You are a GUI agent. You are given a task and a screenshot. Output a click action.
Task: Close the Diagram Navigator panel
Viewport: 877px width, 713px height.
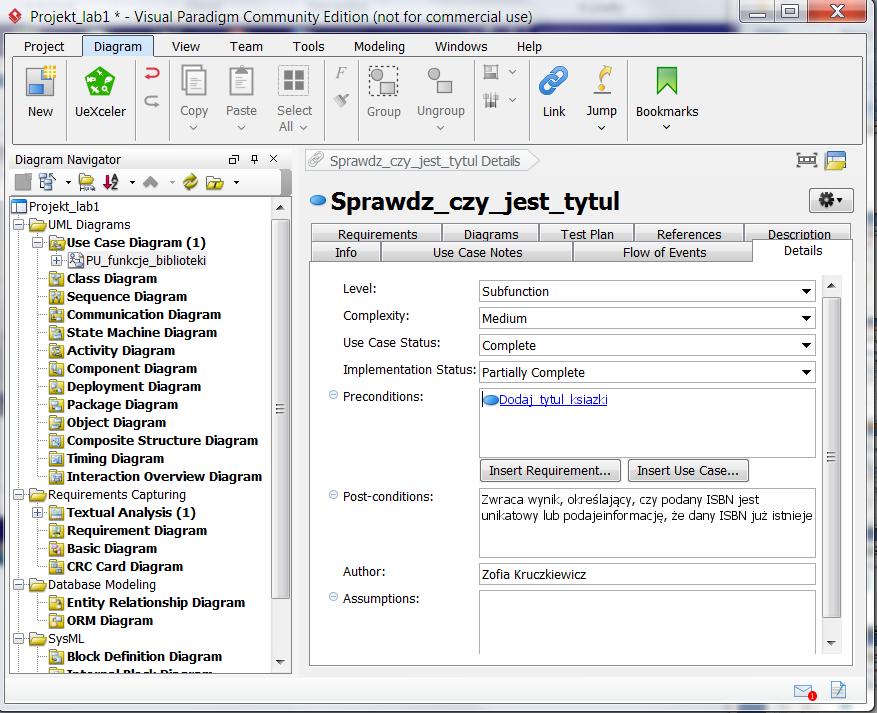pos(274,159)
